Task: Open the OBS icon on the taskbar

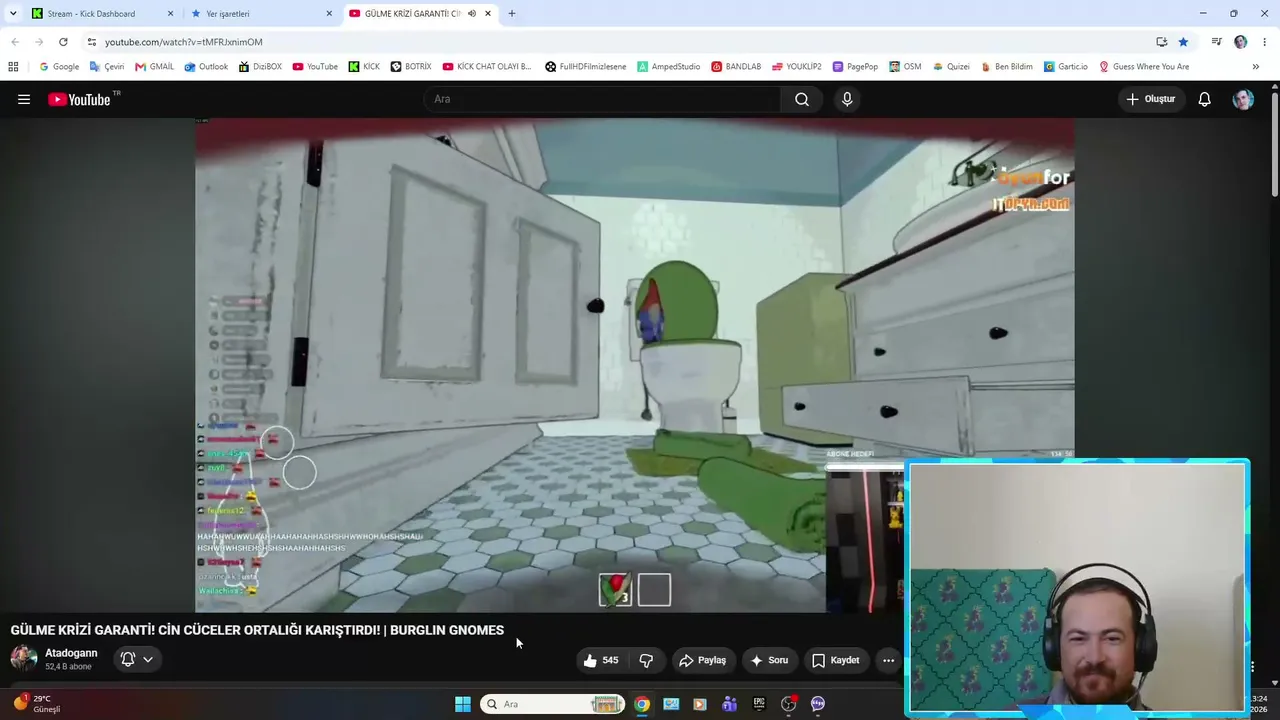Action: click(788, 704)
